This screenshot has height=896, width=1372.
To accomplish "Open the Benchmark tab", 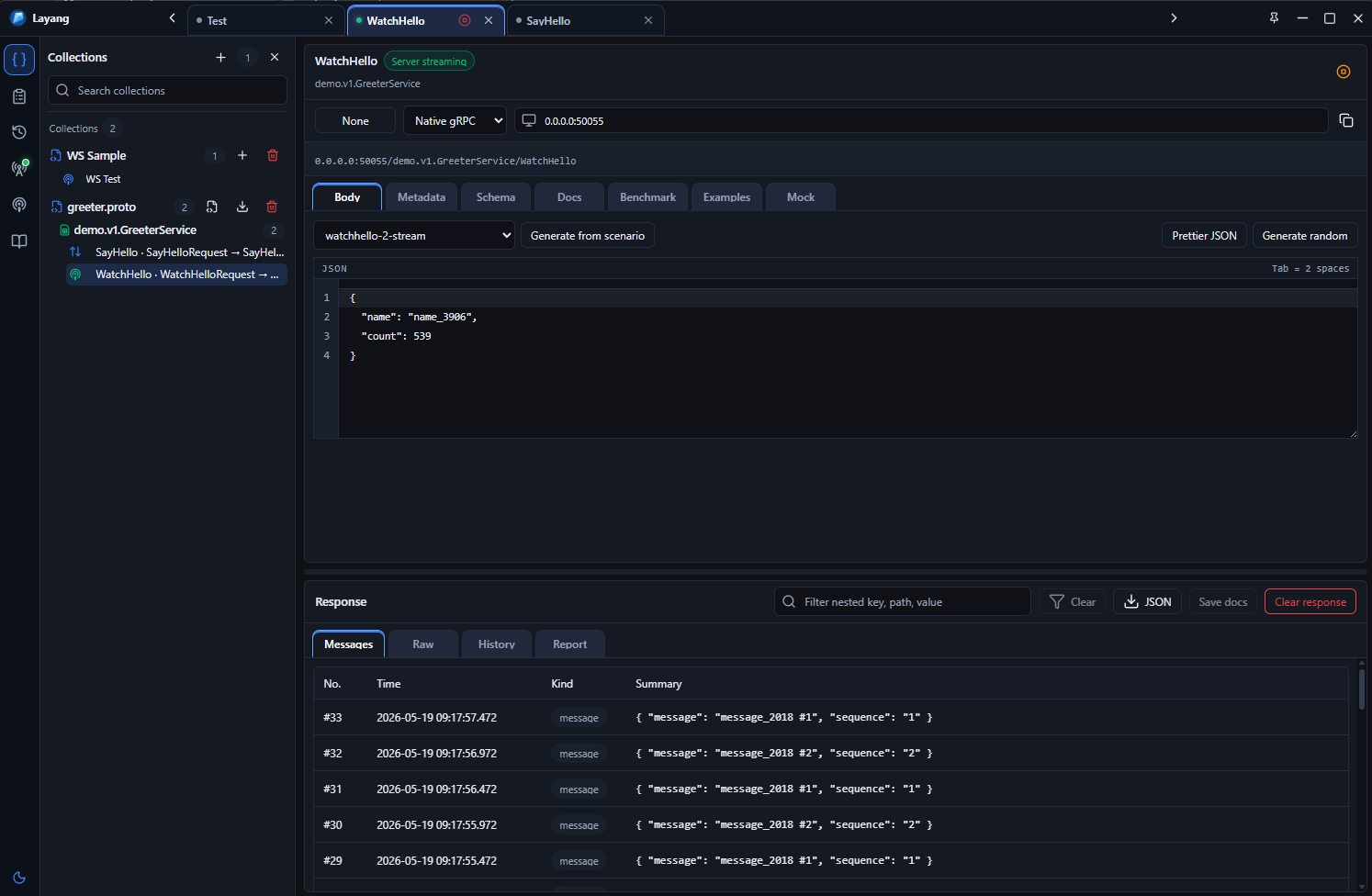I will (x=647, y=197).
